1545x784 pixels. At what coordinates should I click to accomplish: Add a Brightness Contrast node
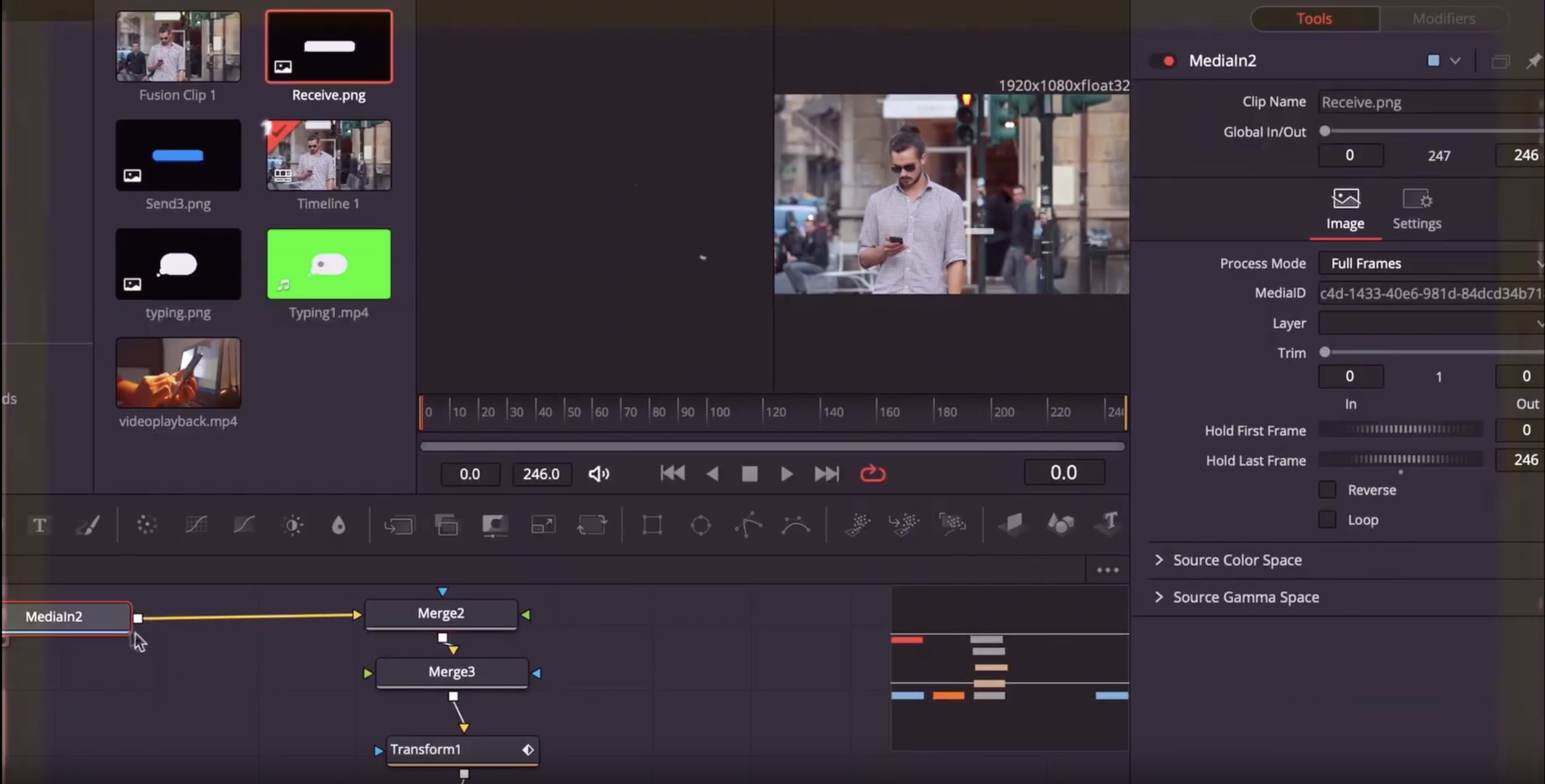(293, 525)
